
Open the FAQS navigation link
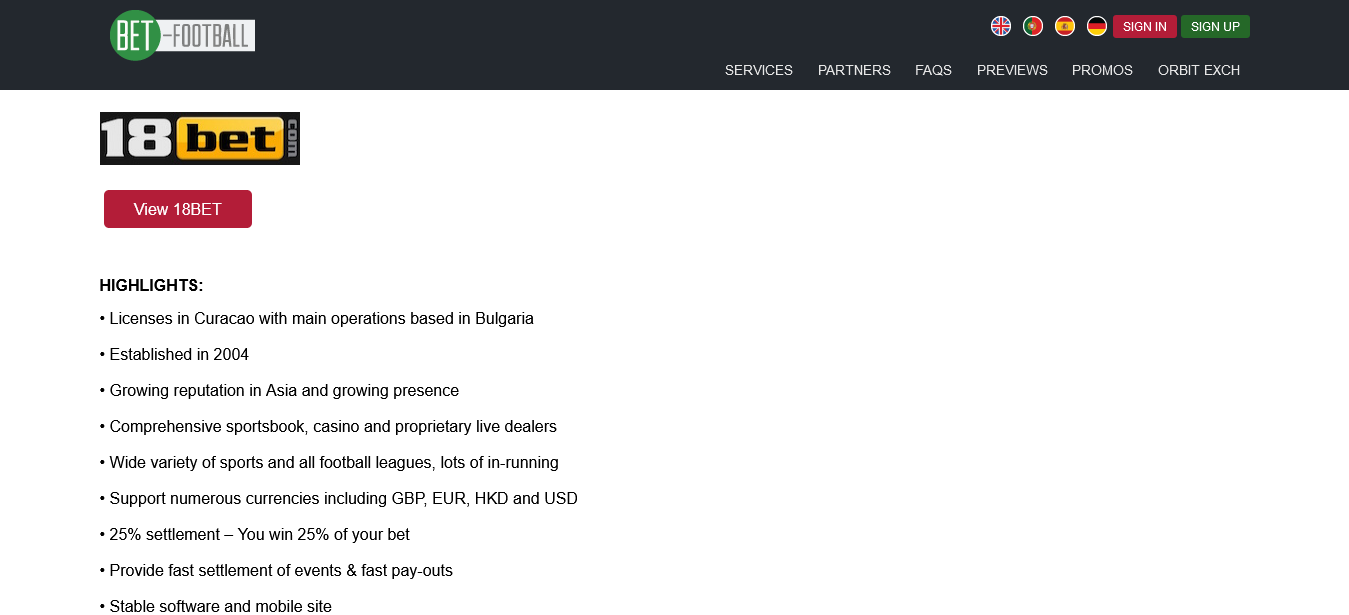click(933, 70)
